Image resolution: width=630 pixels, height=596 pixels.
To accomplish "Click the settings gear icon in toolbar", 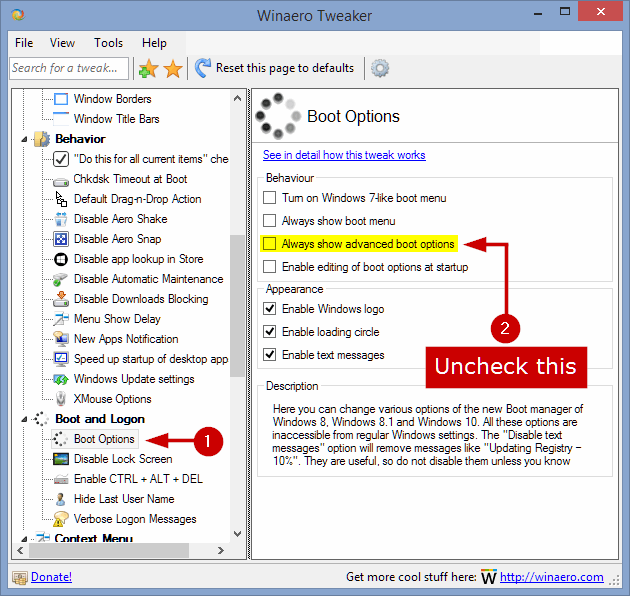I will (x=380, y=68).
